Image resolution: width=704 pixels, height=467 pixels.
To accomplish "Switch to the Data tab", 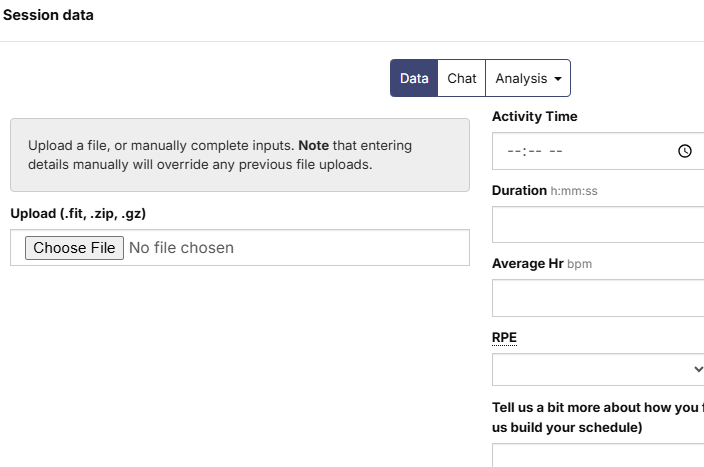I will click(414, 78).
